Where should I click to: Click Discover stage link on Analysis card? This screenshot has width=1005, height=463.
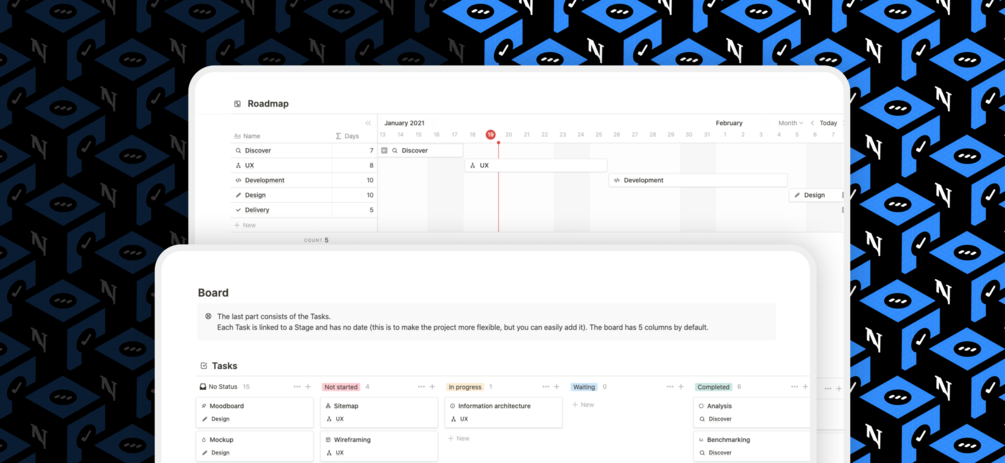[x=716, y=419]
